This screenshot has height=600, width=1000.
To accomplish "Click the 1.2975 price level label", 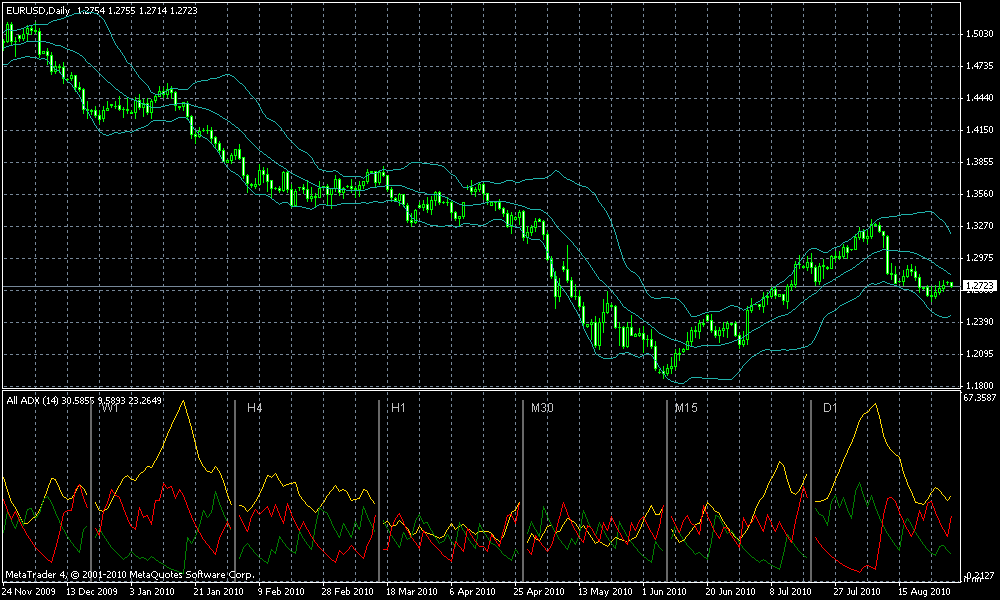I will [x=980, y=258].
